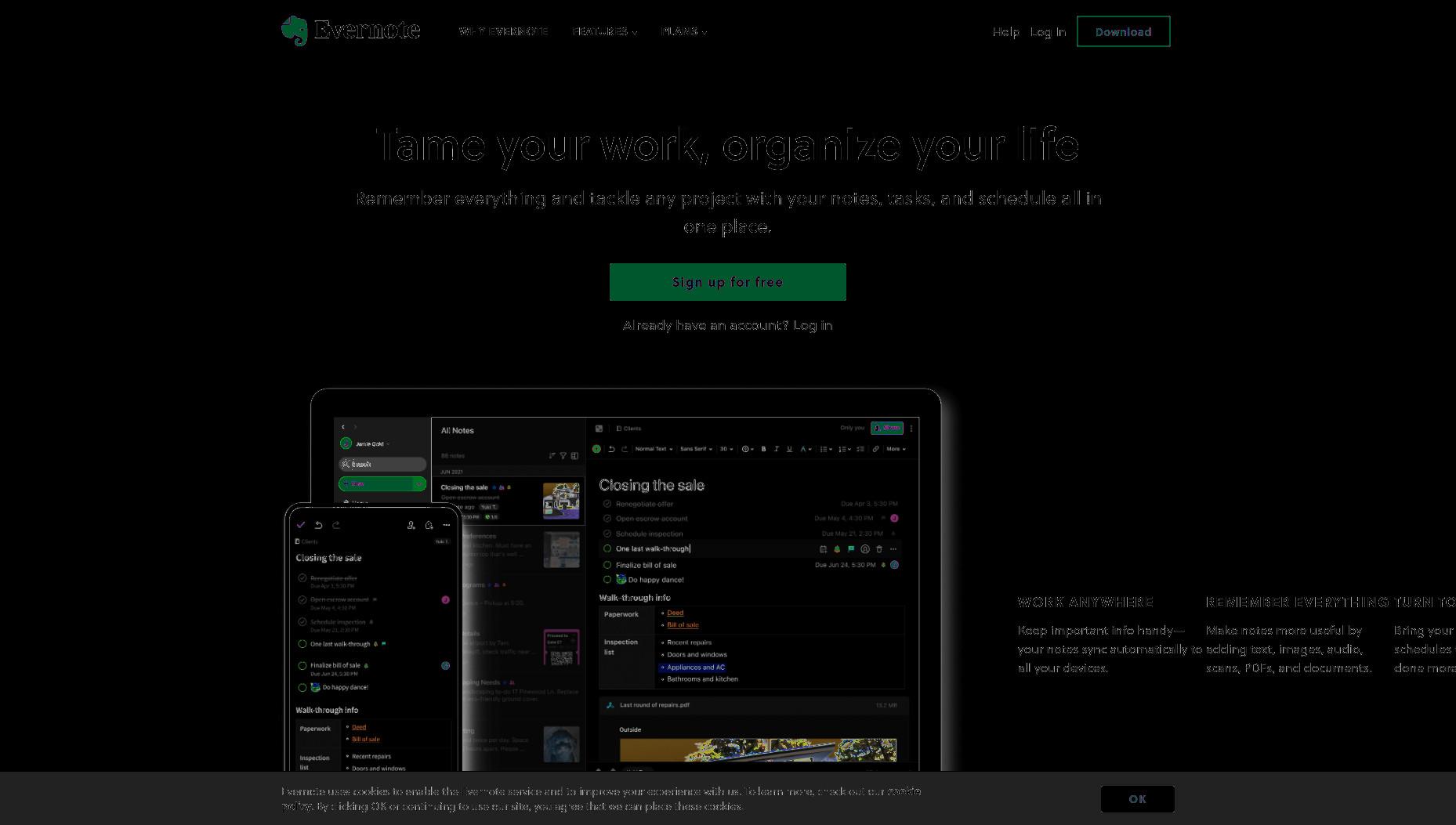
Task: Open the bulleted list dropdown in toolbar
Action: coord(825,449)
